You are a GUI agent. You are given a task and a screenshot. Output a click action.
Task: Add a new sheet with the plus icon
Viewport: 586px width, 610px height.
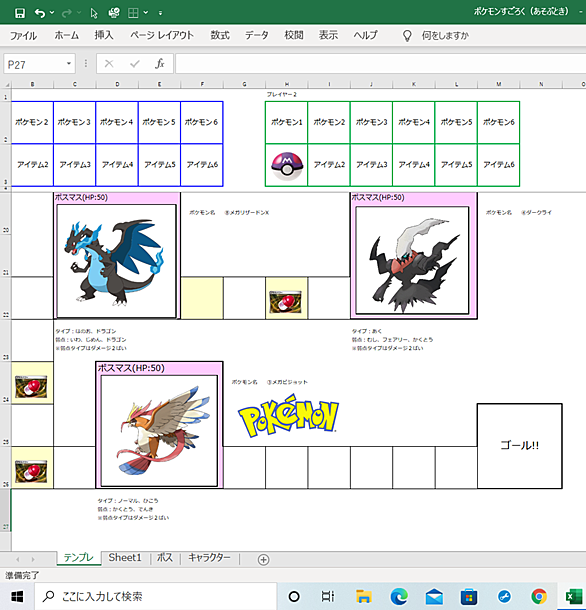click(263, 559)
